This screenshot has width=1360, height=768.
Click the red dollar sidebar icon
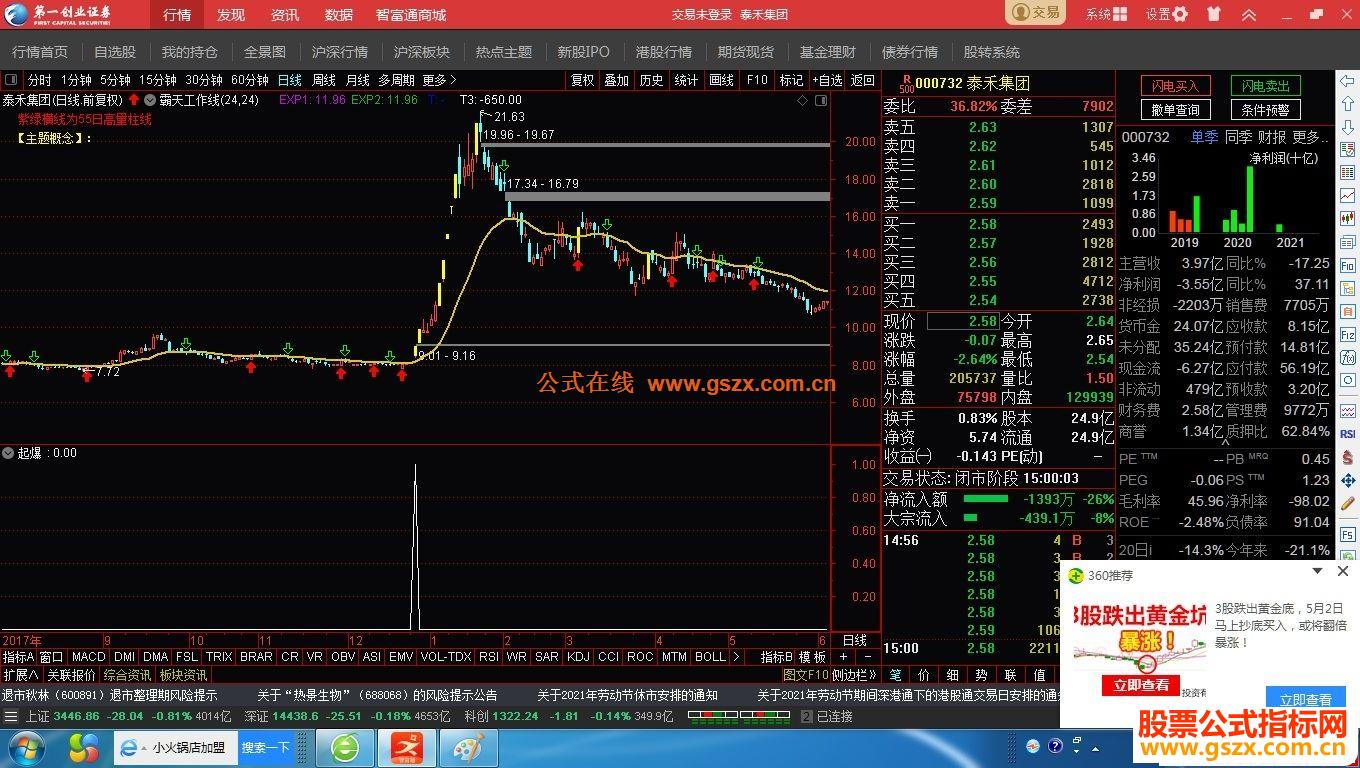(1347, 457)
